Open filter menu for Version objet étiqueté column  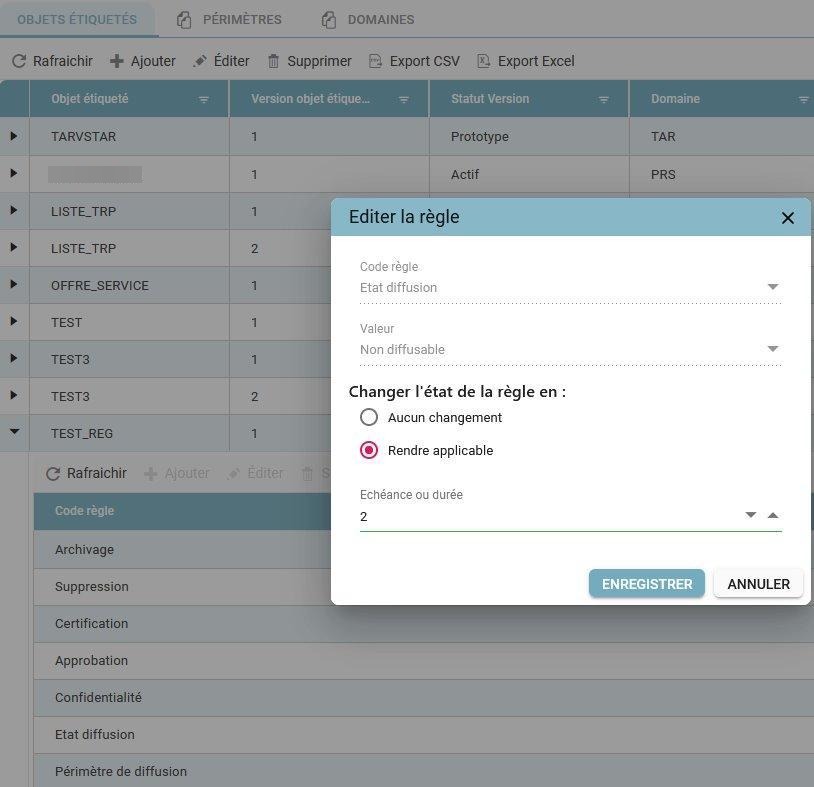(403, 99)
